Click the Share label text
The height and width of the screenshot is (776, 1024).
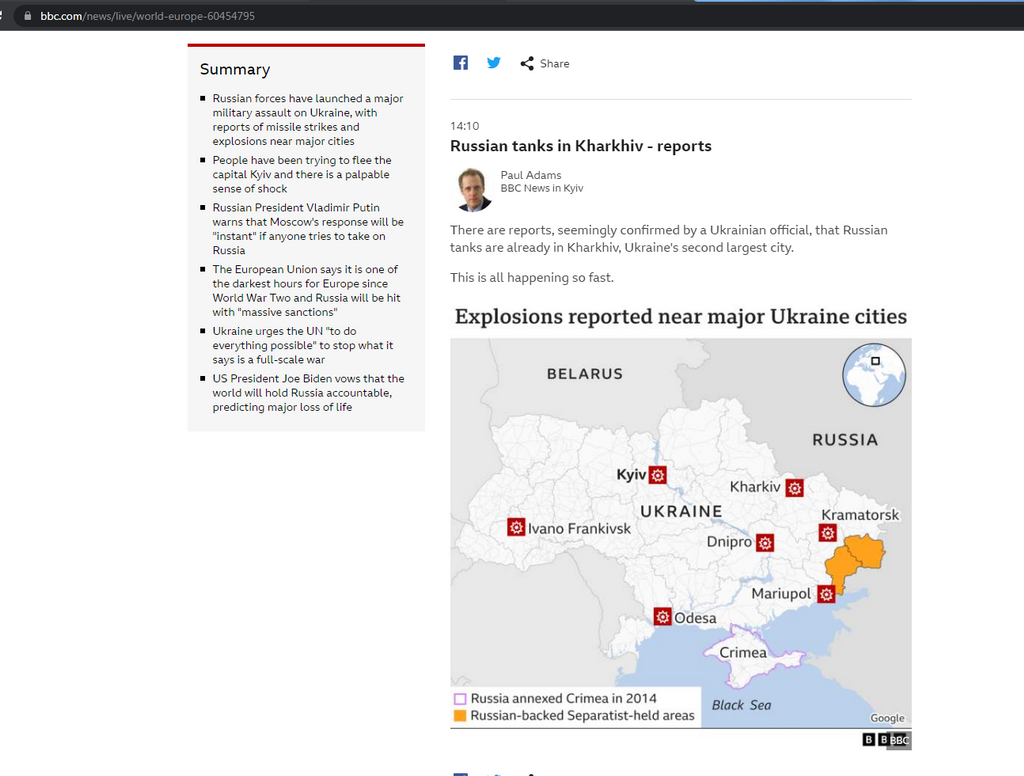point(554,63)
